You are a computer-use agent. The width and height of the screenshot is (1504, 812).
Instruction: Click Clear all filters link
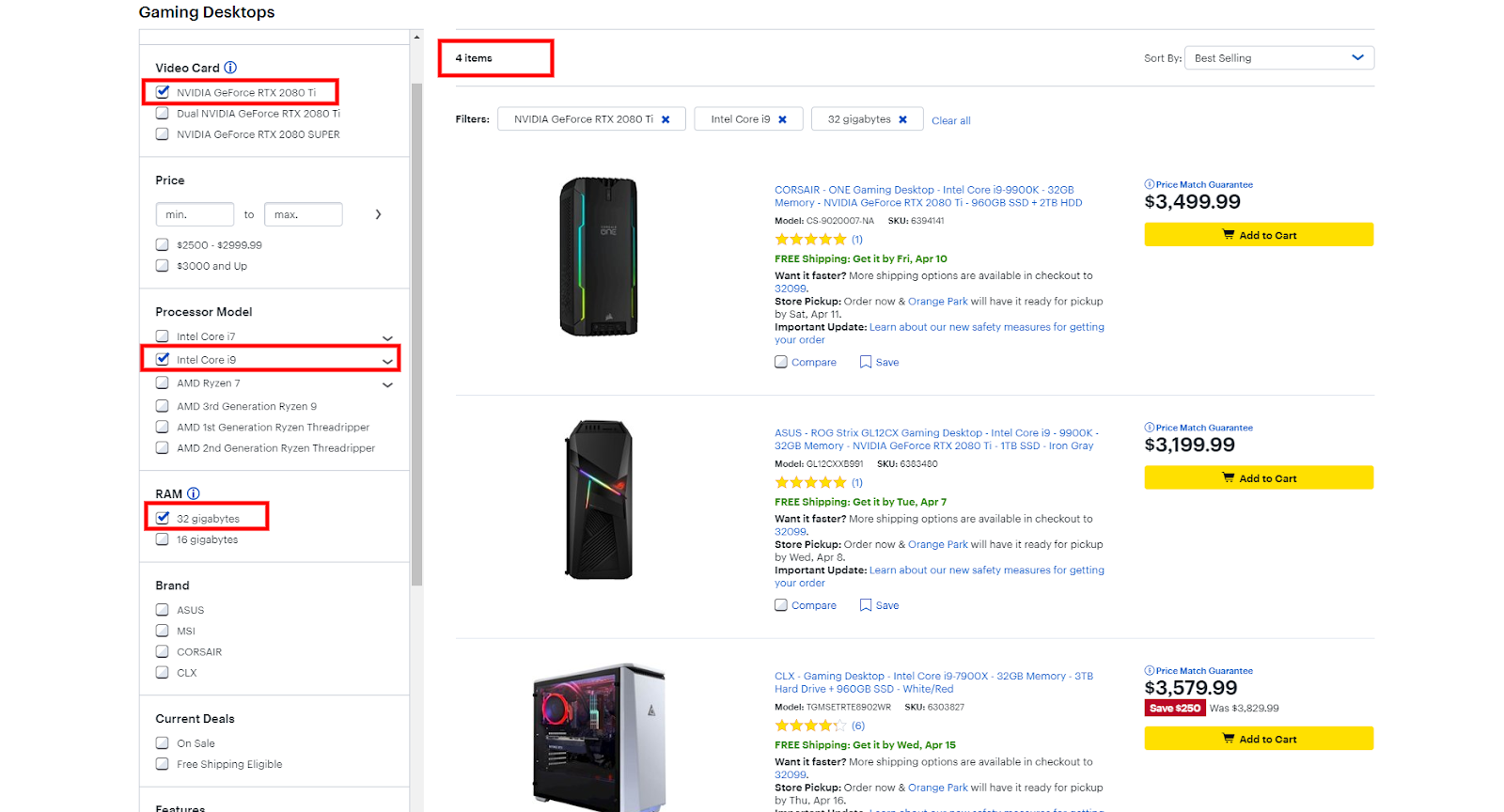951,120
